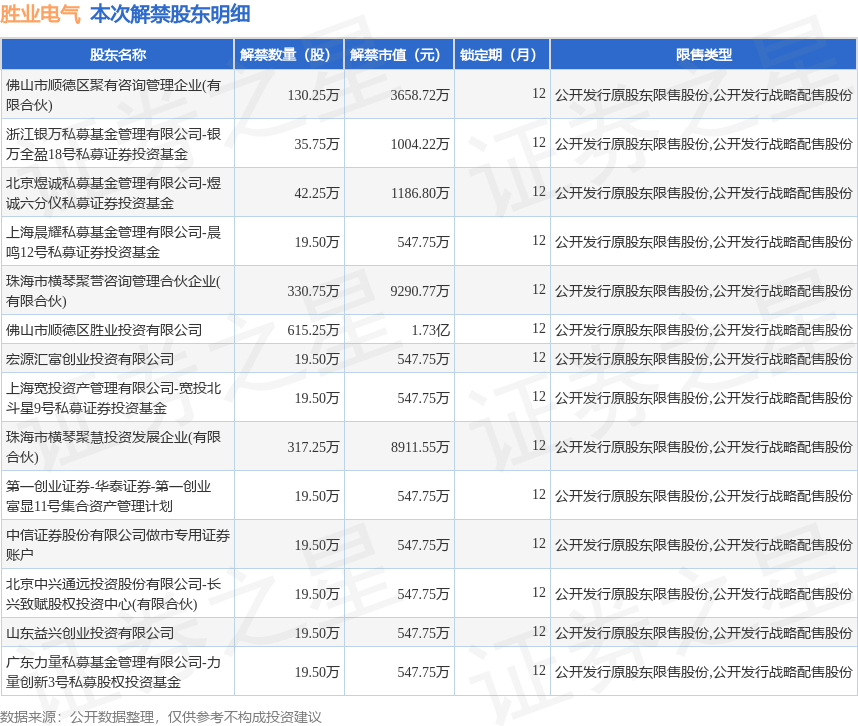858x726 pixels.
Task: Click the 限售类型 cell in 广东力量私募基金 row
Action: coord(704,672)
